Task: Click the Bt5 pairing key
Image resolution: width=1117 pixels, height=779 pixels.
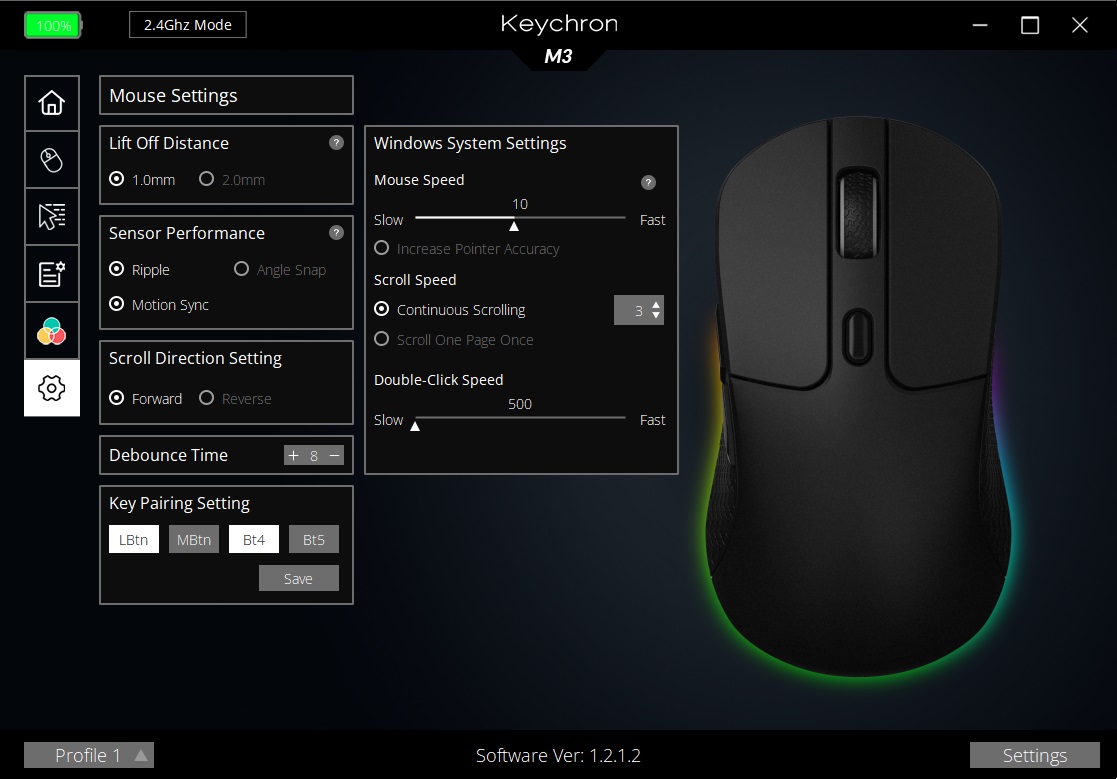Action: pos(313,539)
